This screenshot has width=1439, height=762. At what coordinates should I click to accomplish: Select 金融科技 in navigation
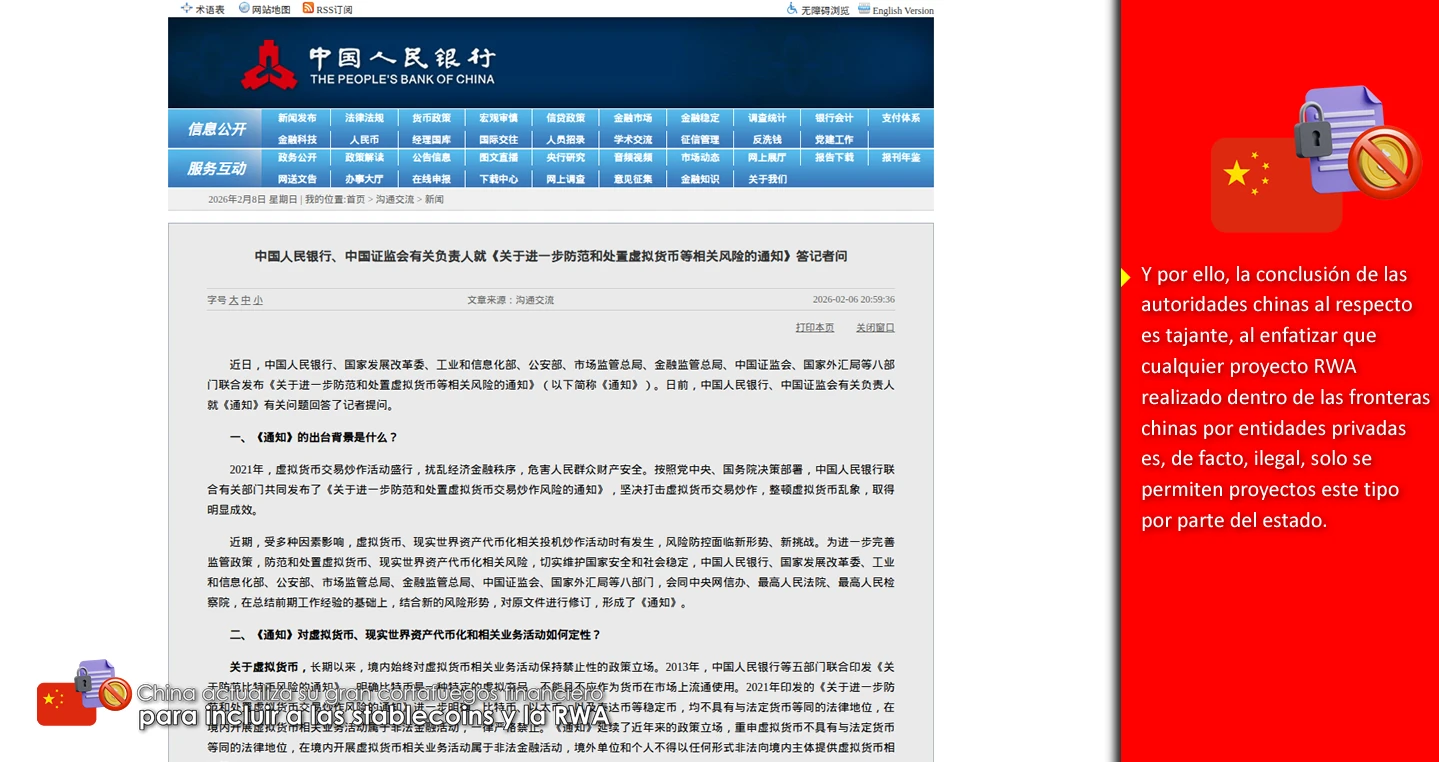[297, 140]
